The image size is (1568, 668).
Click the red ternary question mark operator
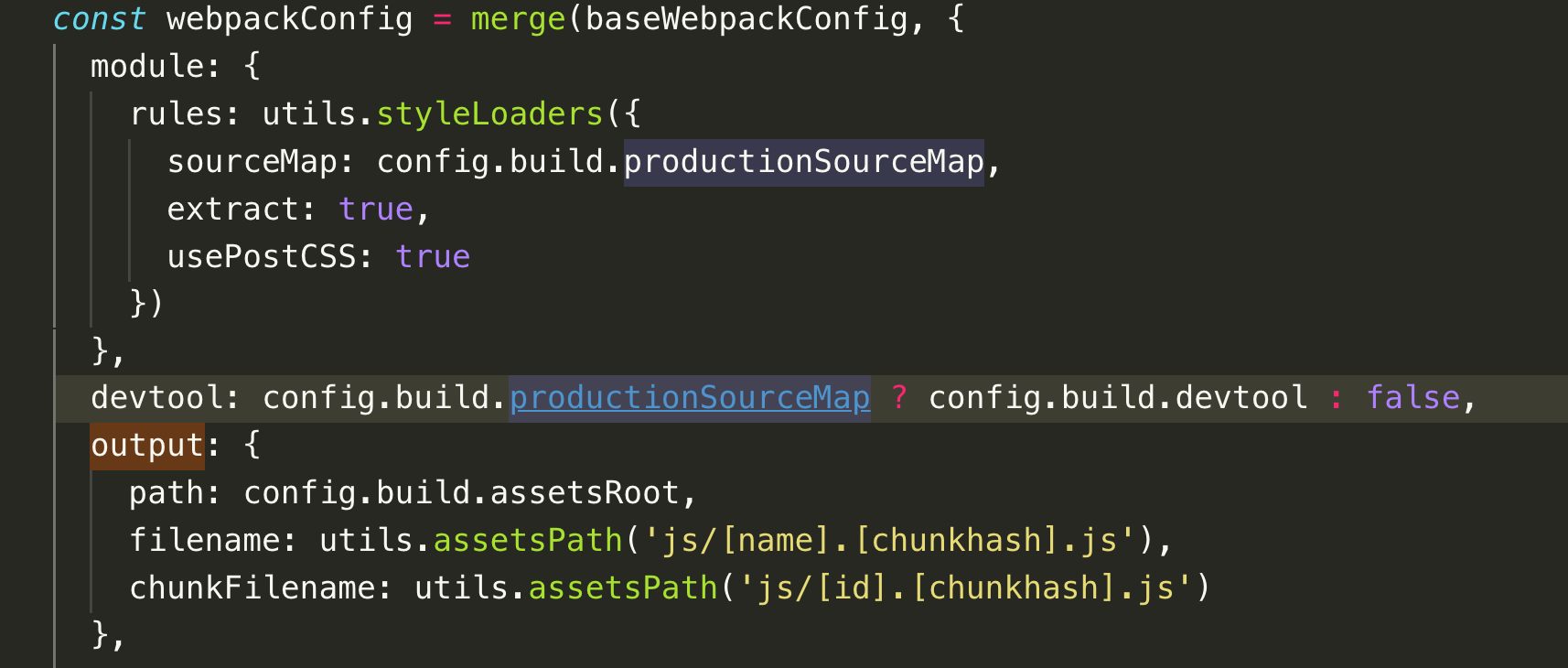[899, 398]
